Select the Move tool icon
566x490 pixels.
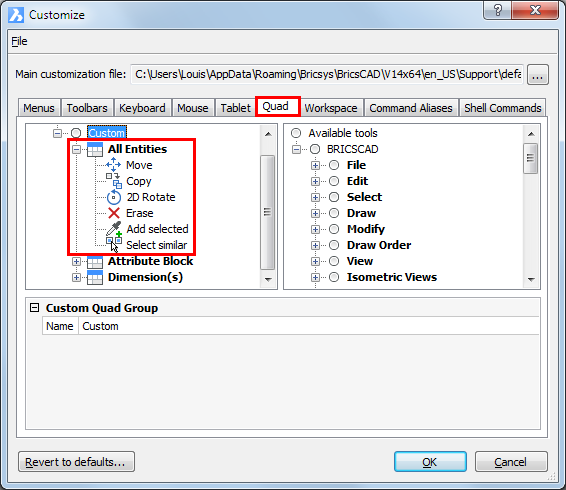pos(114,165)
